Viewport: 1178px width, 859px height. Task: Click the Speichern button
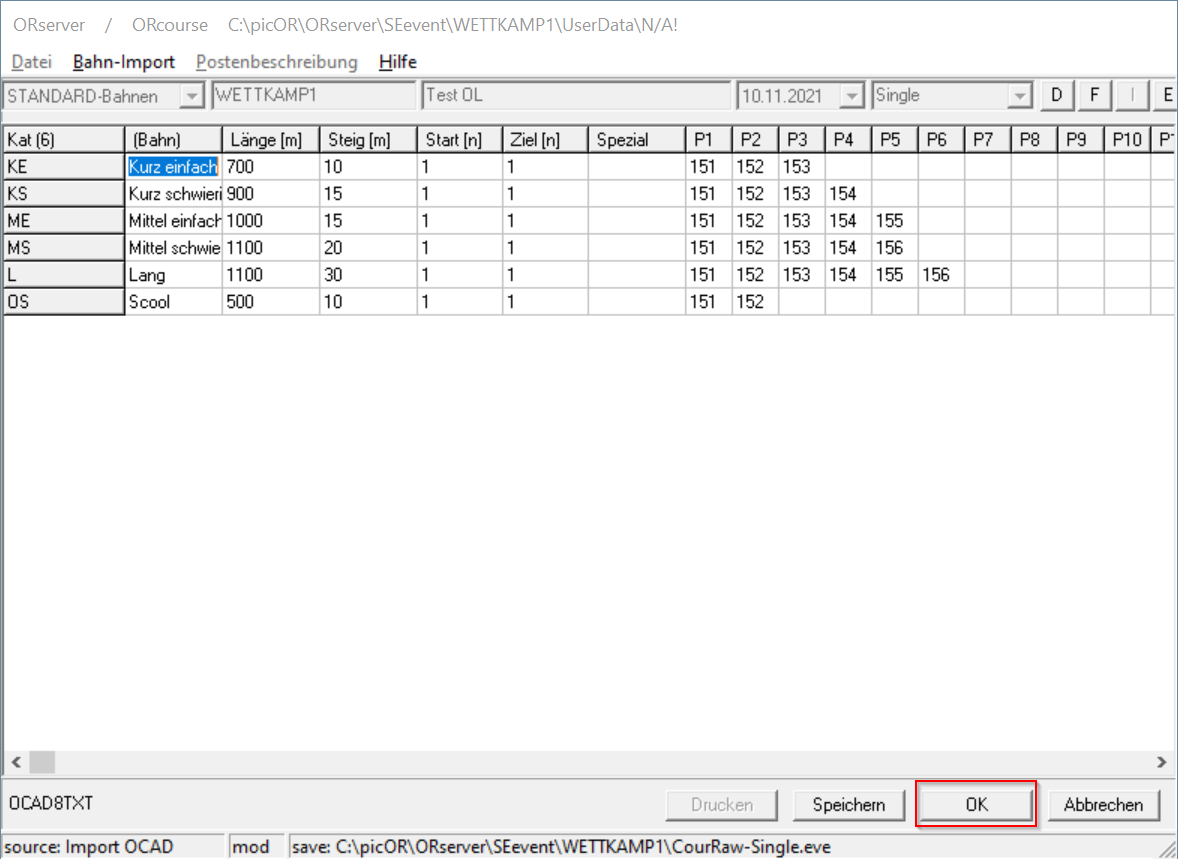pyautogui.click(x=848, y=805)
